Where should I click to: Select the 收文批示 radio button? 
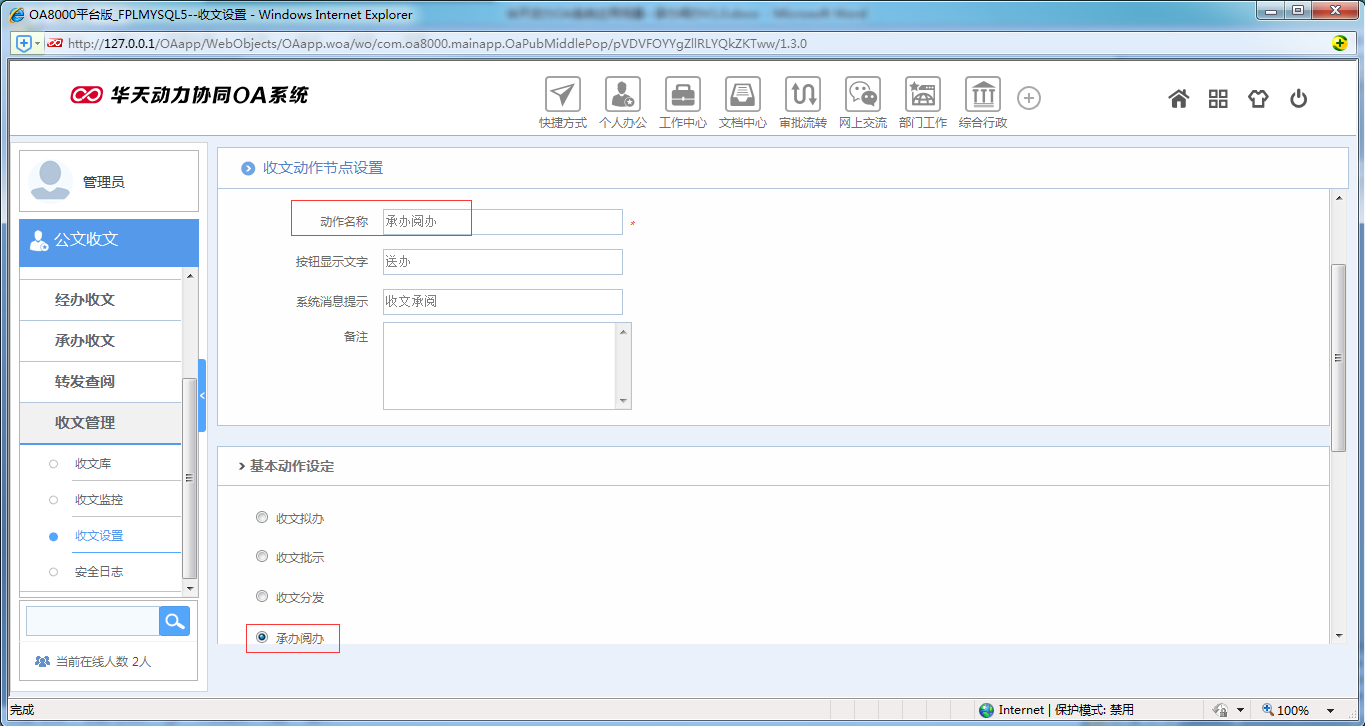262,557
